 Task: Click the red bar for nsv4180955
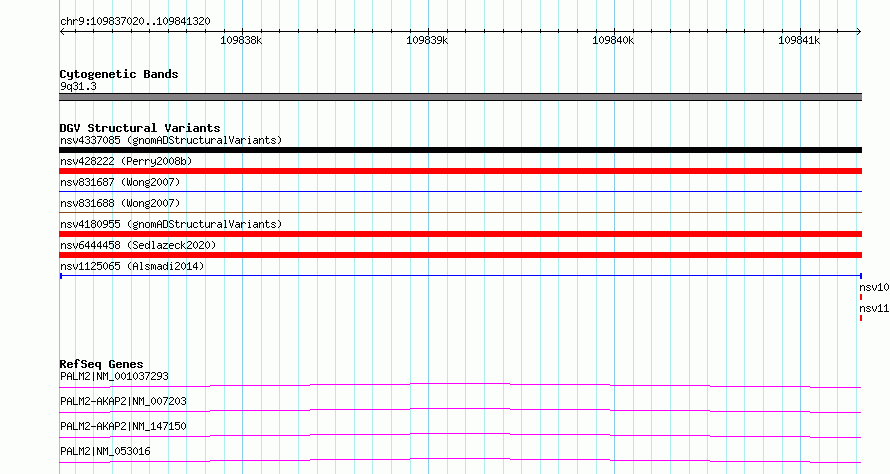[x=460, y=234]
